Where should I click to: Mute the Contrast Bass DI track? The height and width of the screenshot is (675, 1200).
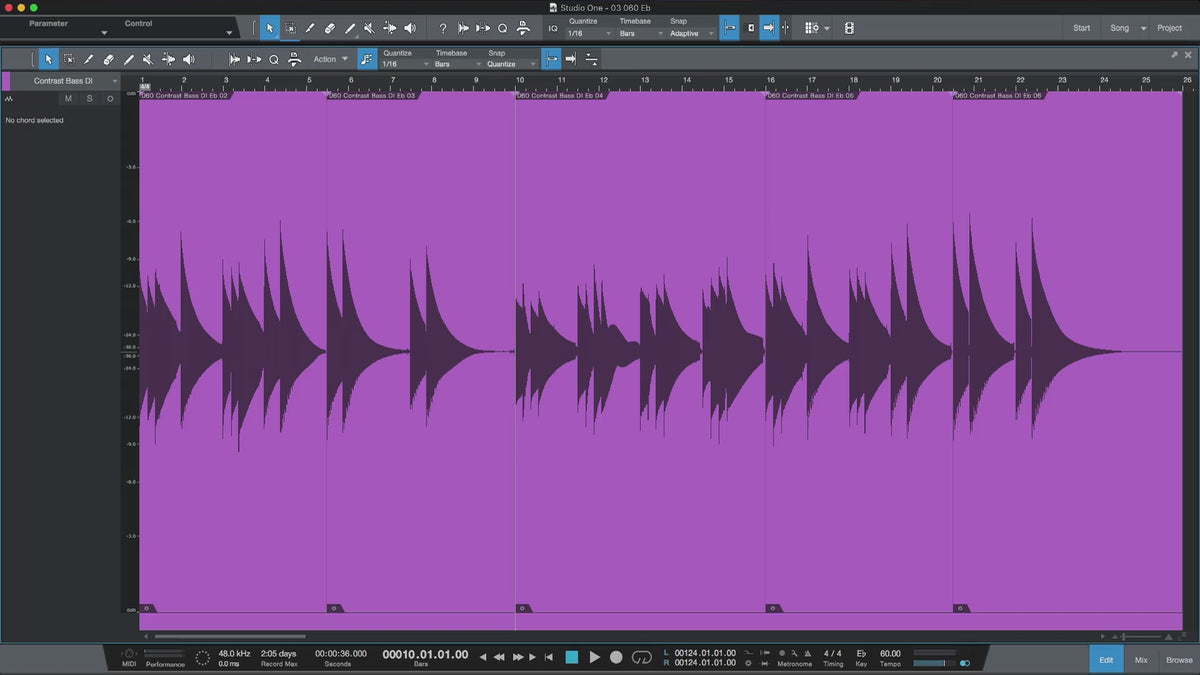[x=68, y=98]
